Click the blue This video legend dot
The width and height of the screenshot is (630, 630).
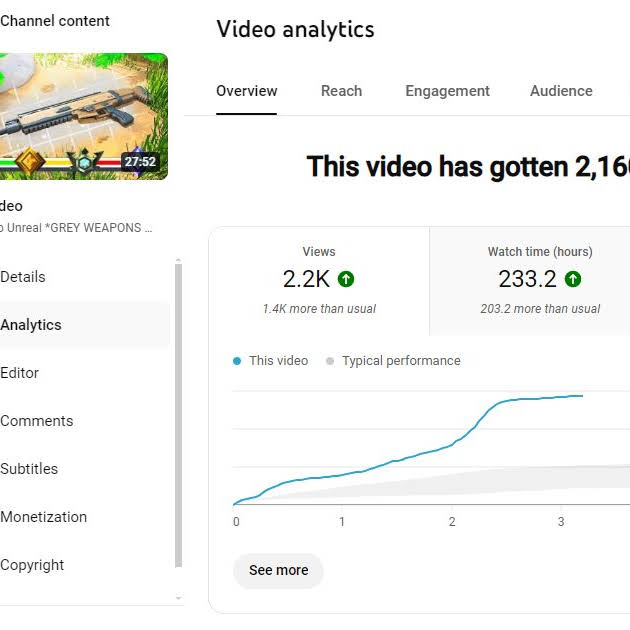tap(237, 361)
